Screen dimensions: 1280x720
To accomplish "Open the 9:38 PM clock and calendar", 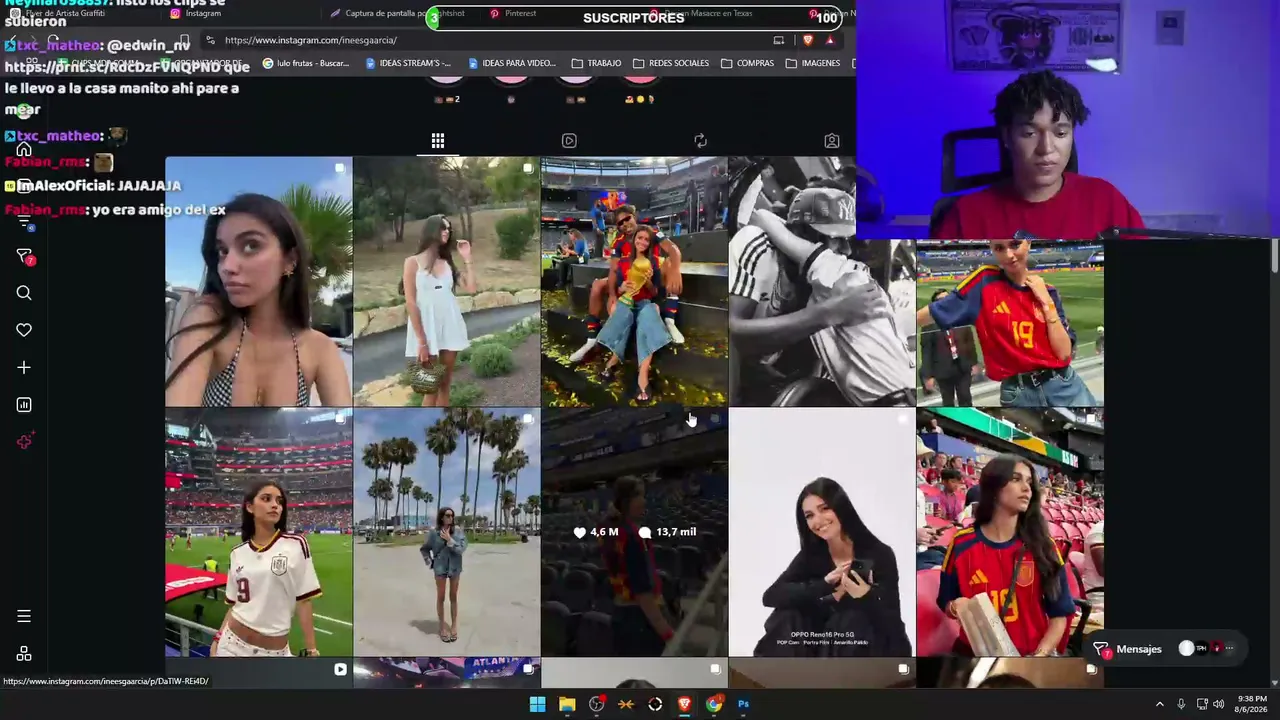I will 1252,704.
